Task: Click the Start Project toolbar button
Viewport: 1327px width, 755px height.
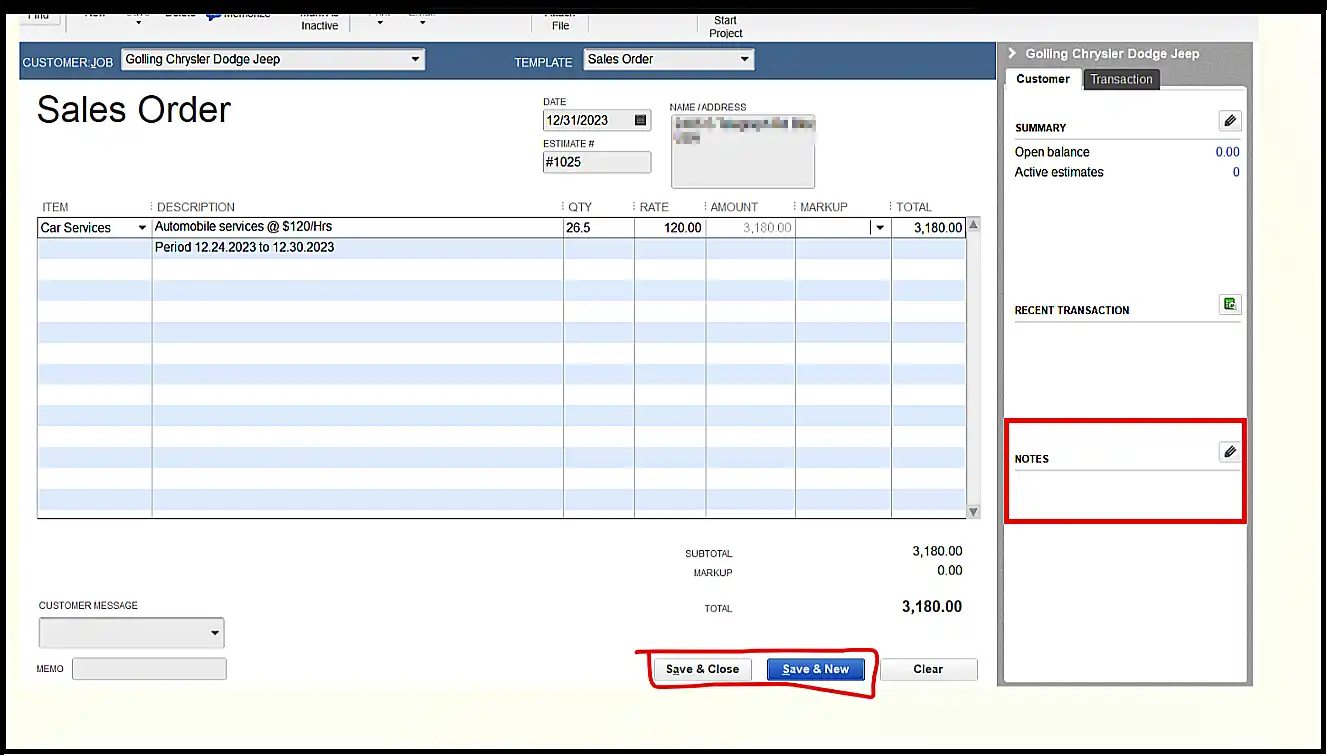Action: tap(726, 26)
